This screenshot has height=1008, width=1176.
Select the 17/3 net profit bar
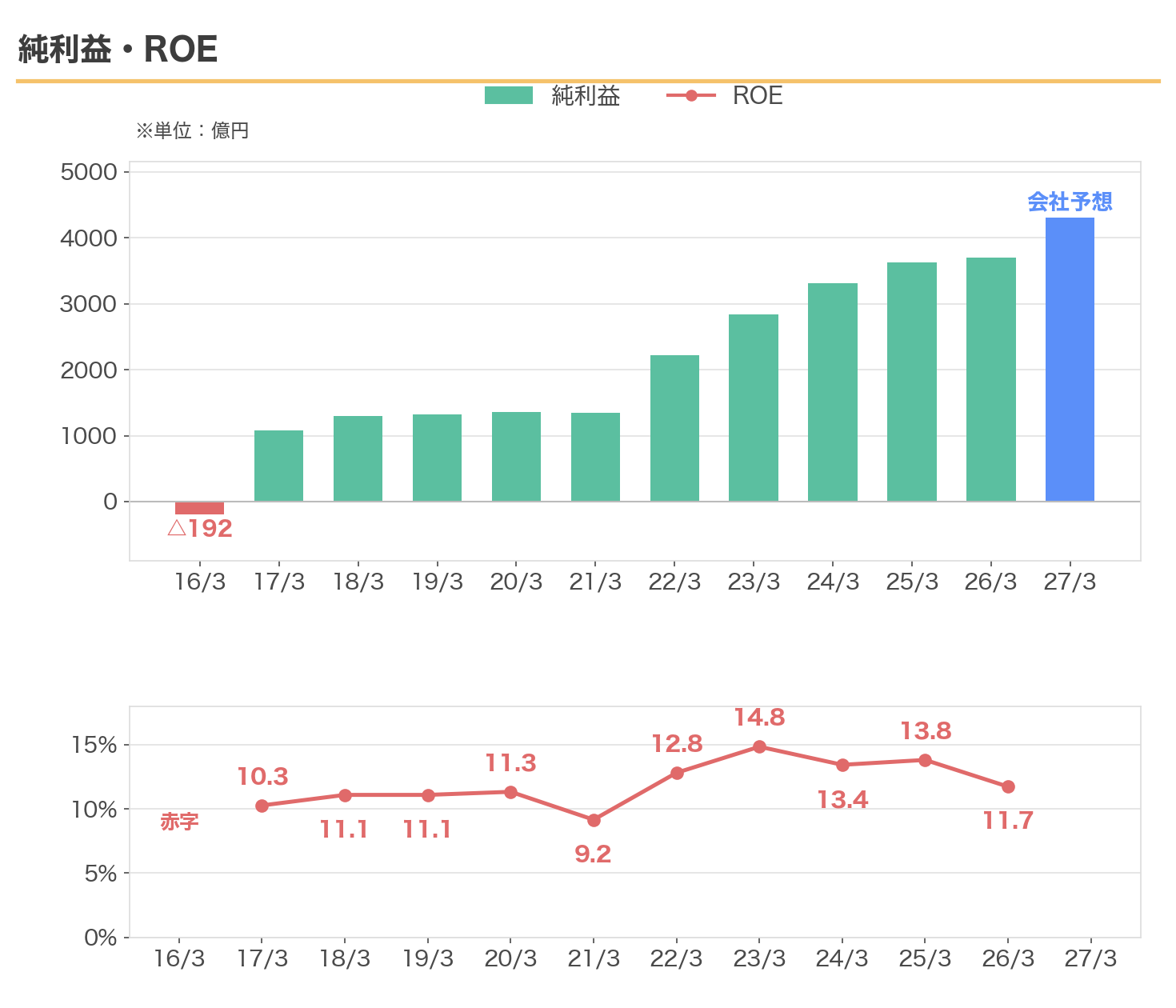pos(278,466)
